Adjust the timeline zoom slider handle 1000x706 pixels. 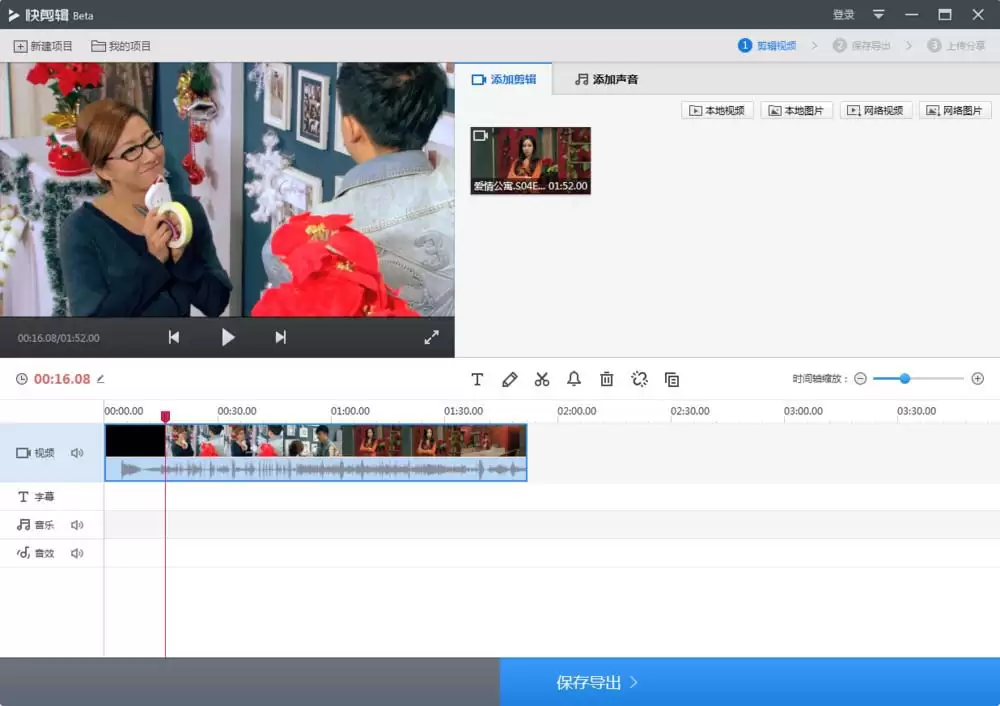[904, 379]
